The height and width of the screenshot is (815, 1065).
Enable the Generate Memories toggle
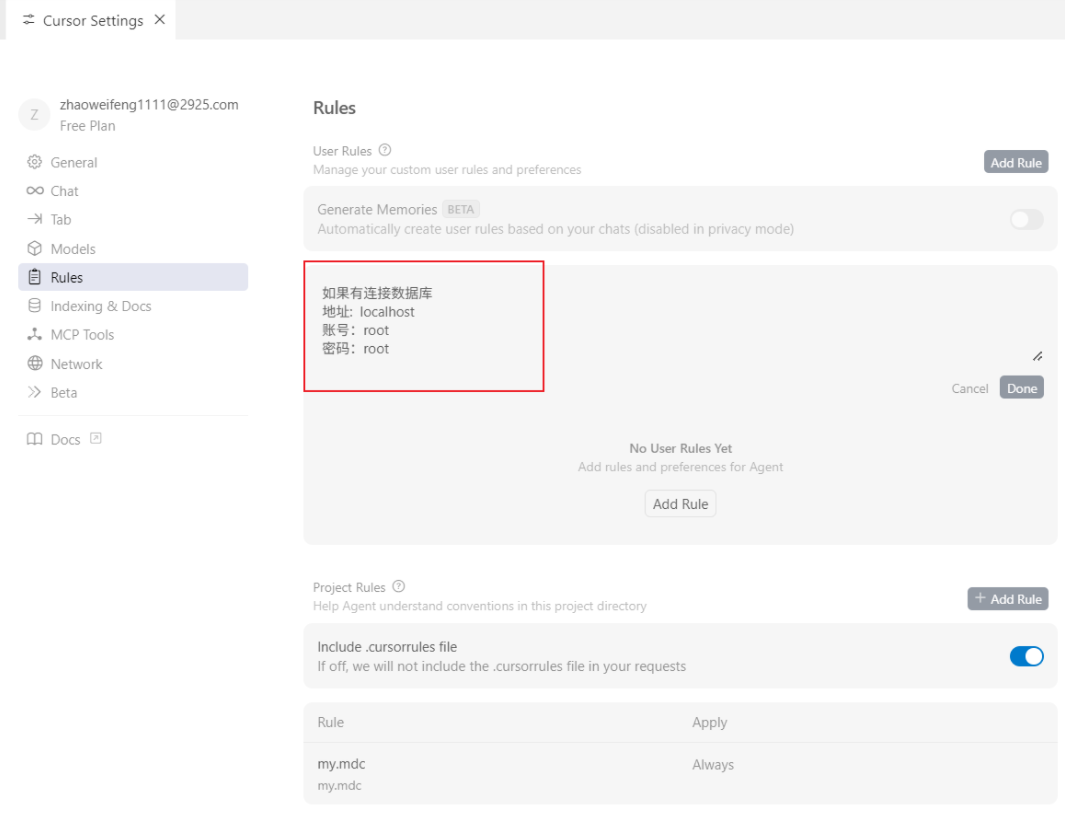pos(1026,219)
